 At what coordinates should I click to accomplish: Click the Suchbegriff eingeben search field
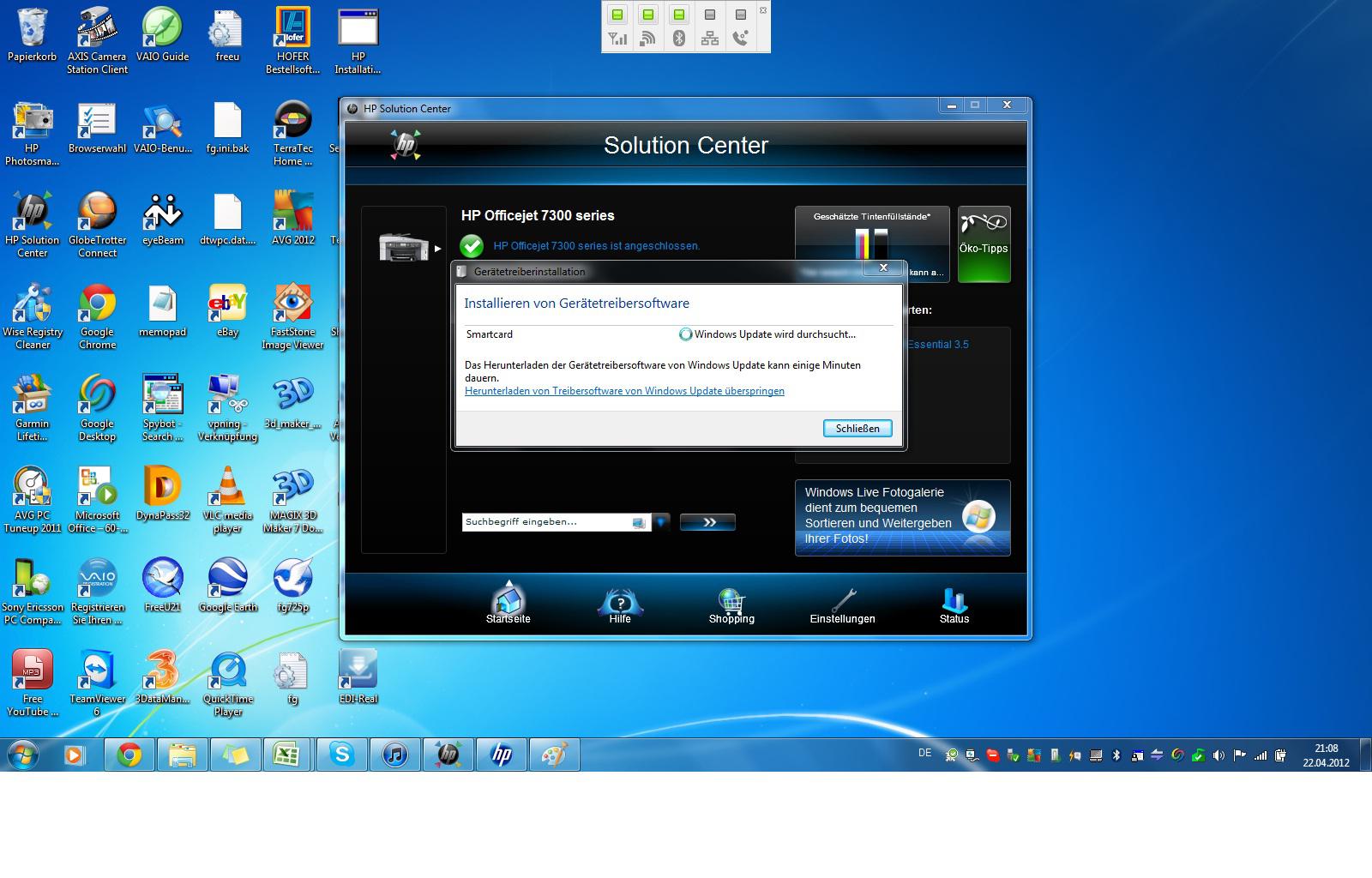(x=545, y=522)
